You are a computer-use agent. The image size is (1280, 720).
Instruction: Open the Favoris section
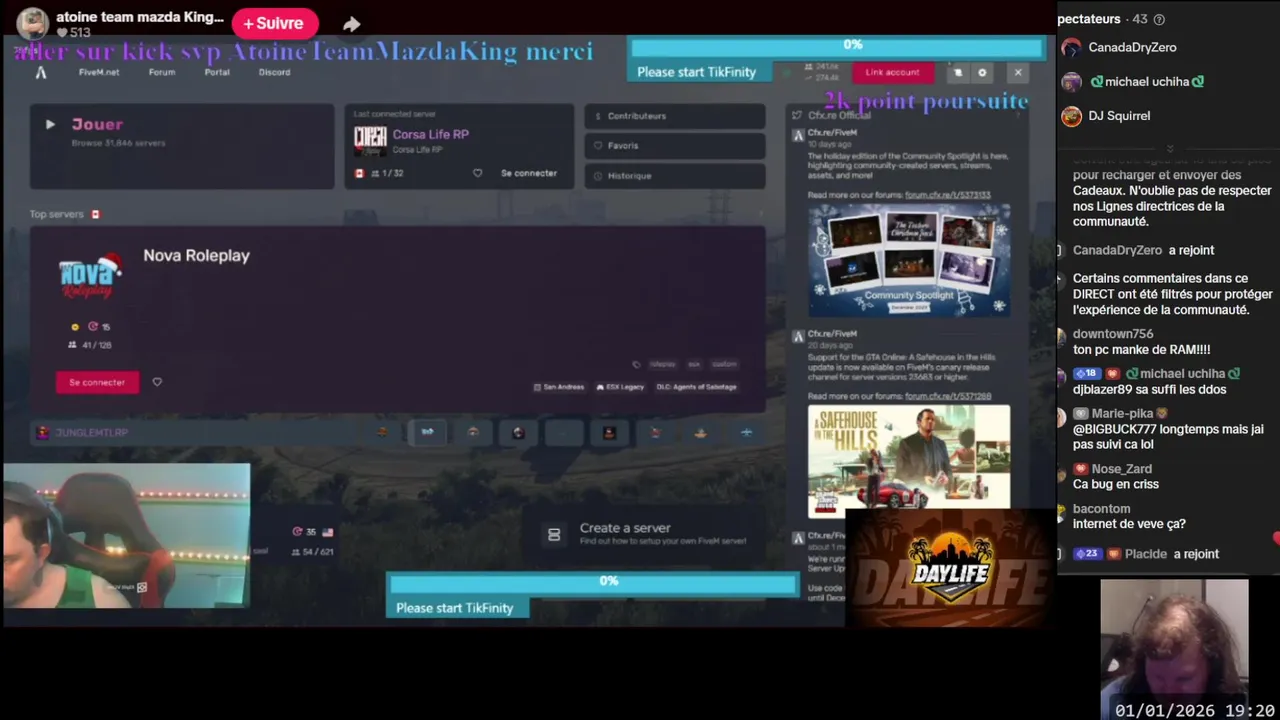(675, 146)
